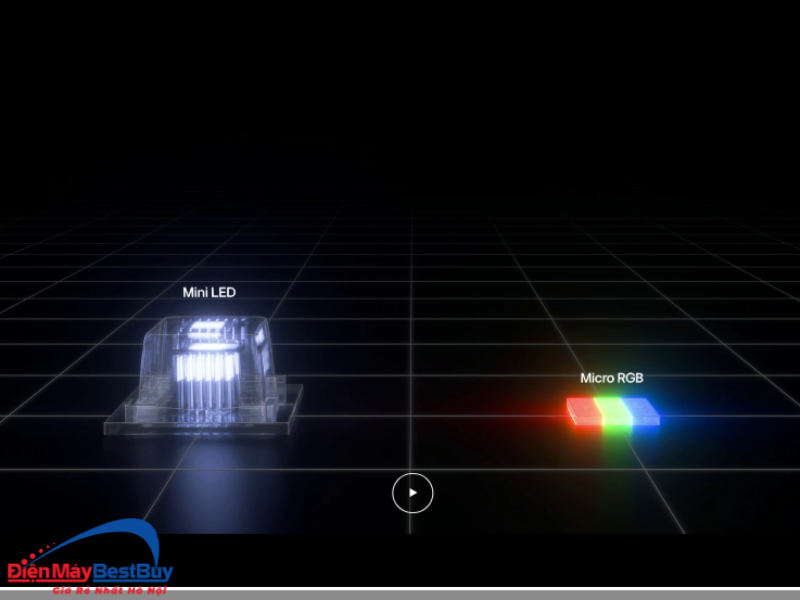Image resolution: width=800 pixels, height=600 pixels.
Task: Select the red segment of Micro RGB
Action: coord(581,410)
